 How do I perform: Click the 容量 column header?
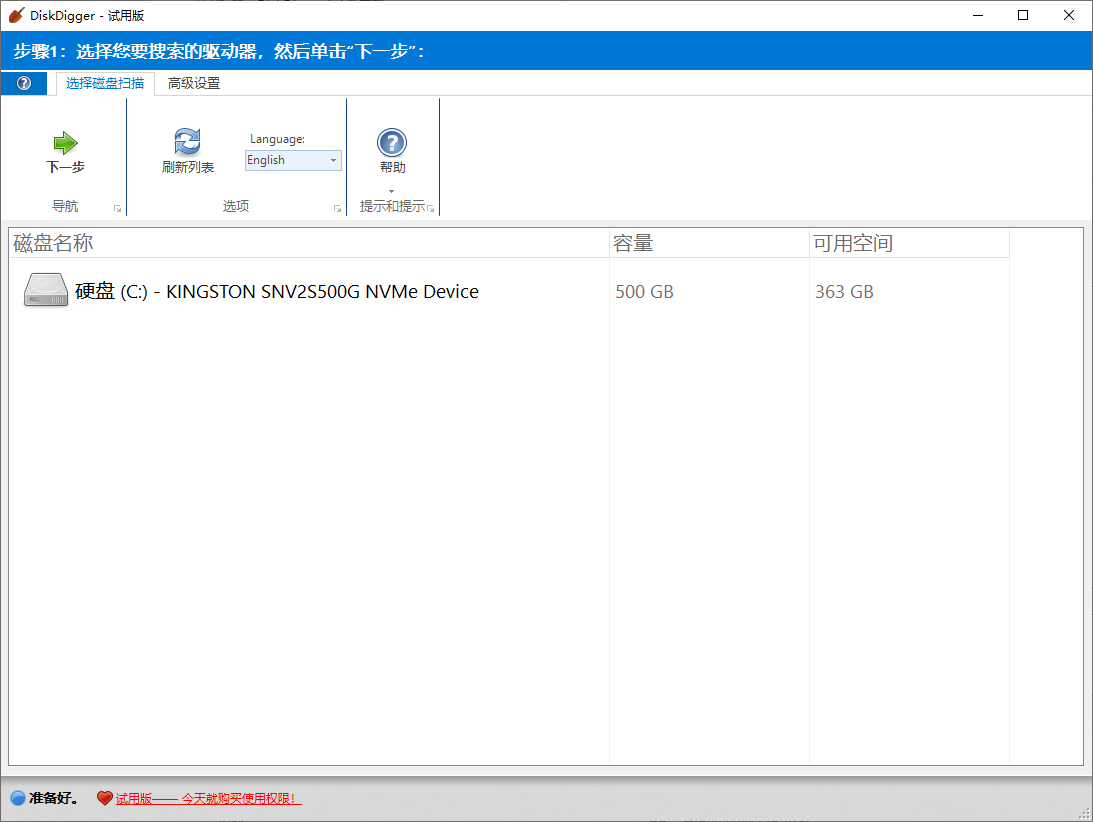click(633, 243)
